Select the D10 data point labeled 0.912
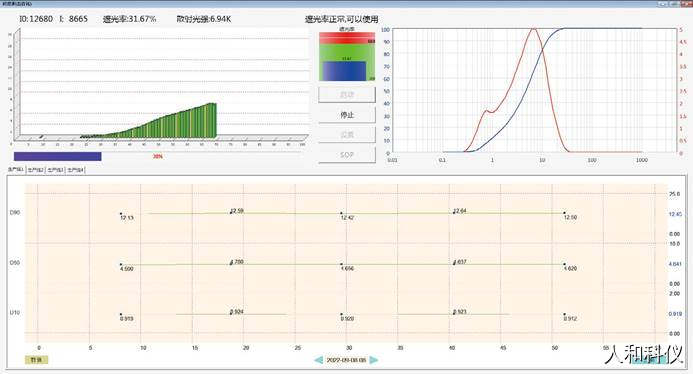 point(564,314)
